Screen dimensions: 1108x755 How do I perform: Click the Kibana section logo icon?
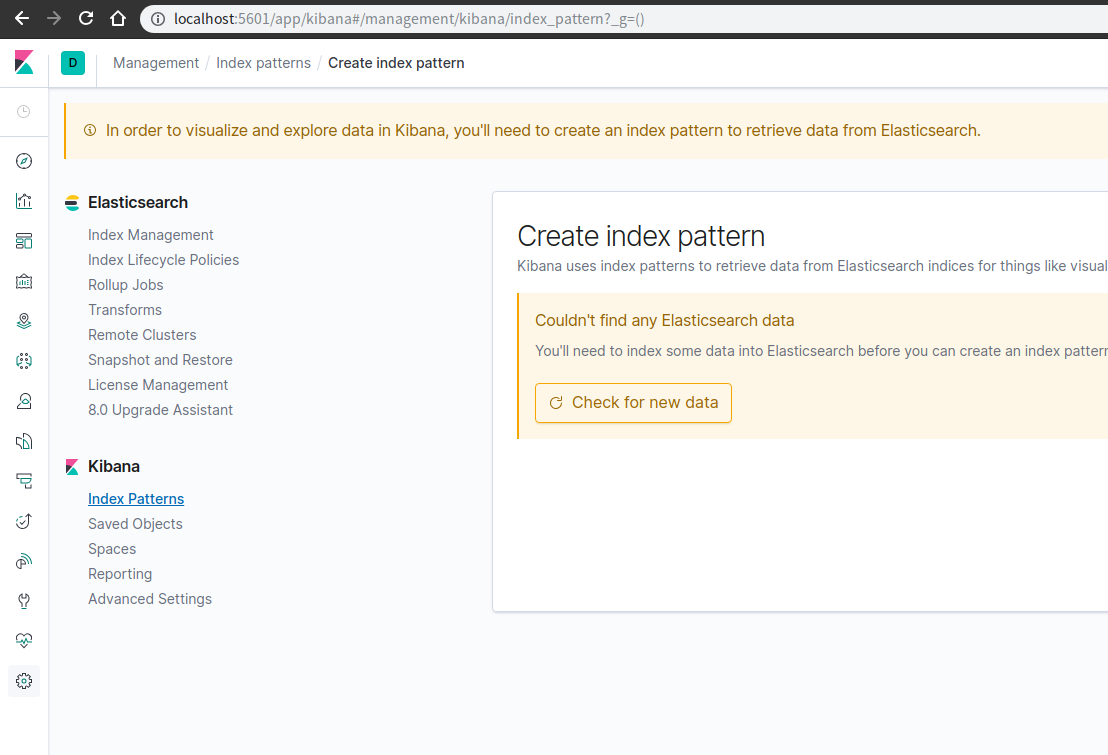click(x=72, y=467)
